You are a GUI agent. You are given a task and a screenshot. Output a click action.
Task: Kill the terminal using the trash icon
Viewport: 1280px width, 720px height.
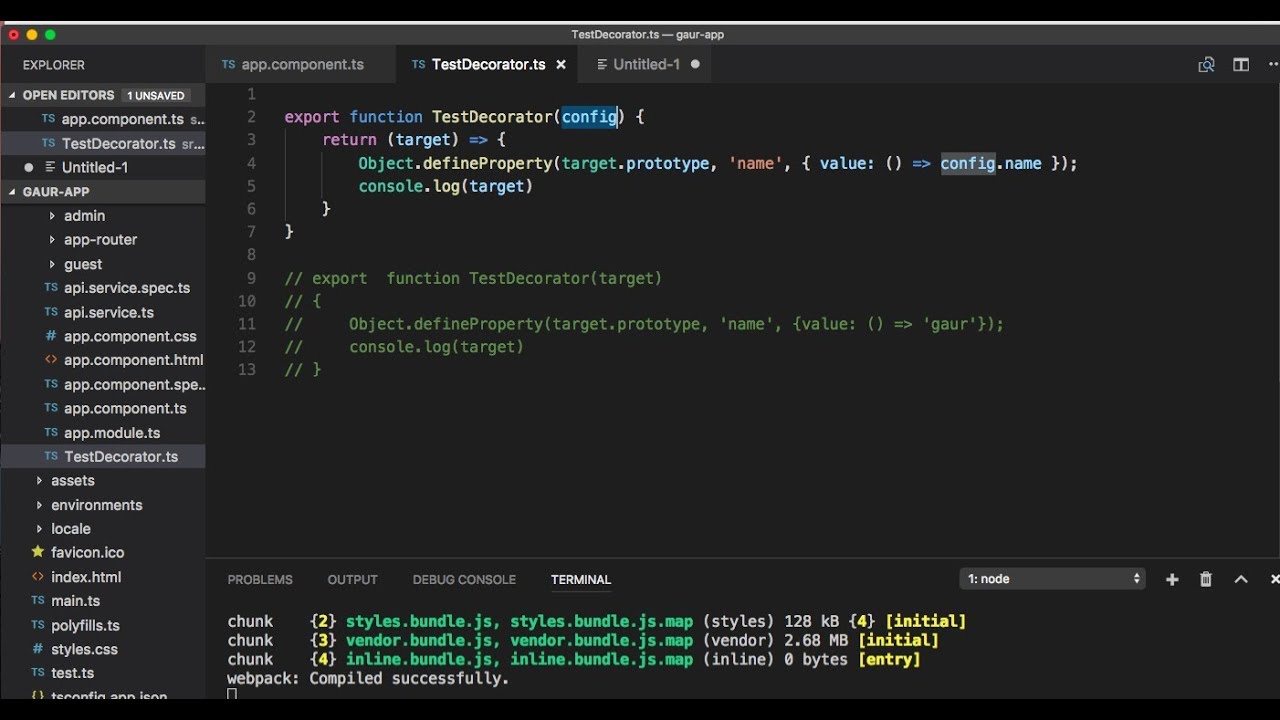[x=1206, y=579]
